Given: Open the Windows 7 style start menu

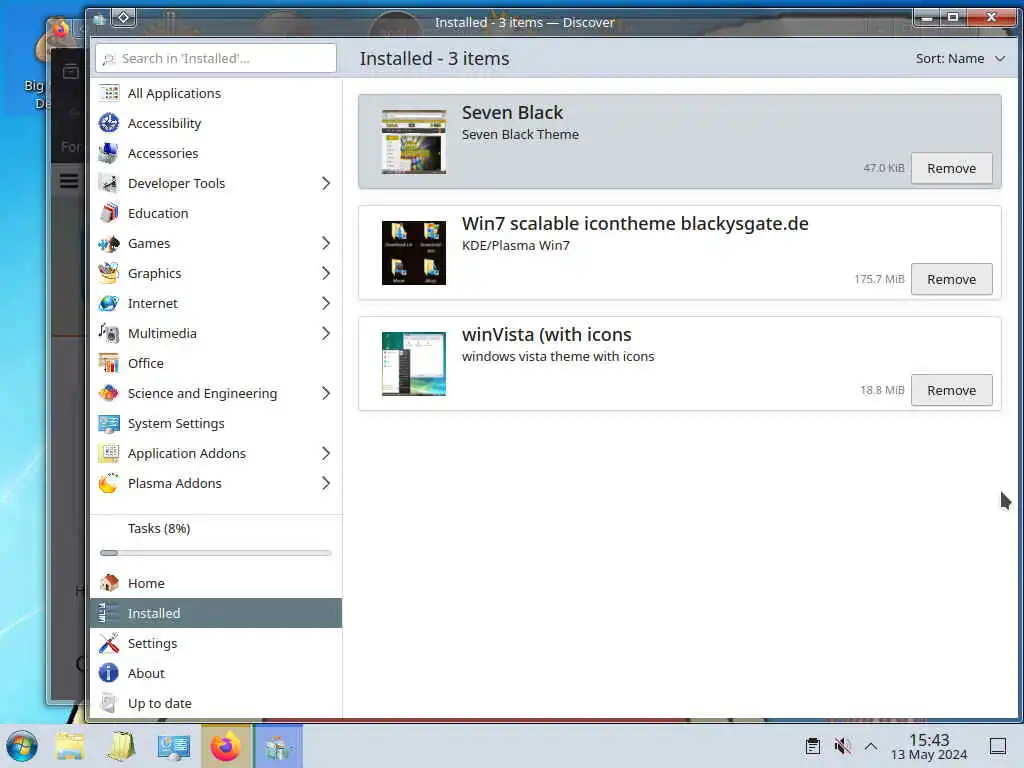Looking at the screenshot, I should (x=22, y=746).
